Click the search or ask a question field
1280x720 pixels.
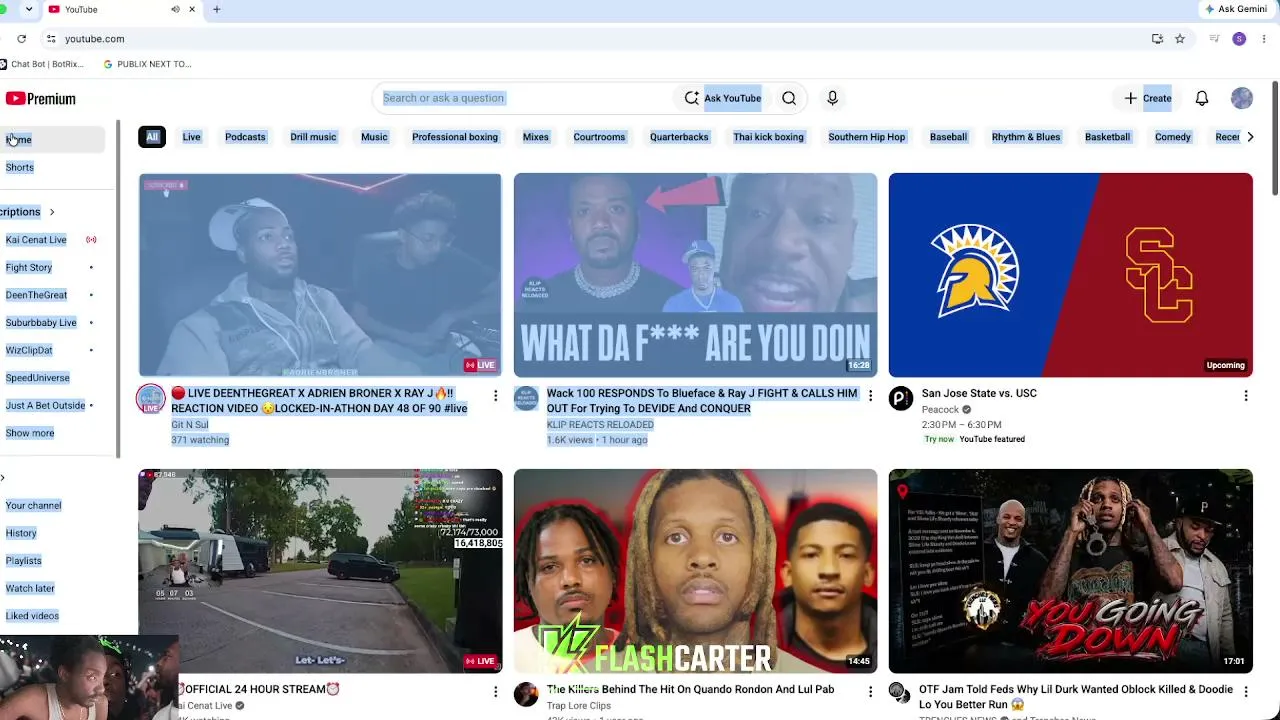[x=523, y=98]
